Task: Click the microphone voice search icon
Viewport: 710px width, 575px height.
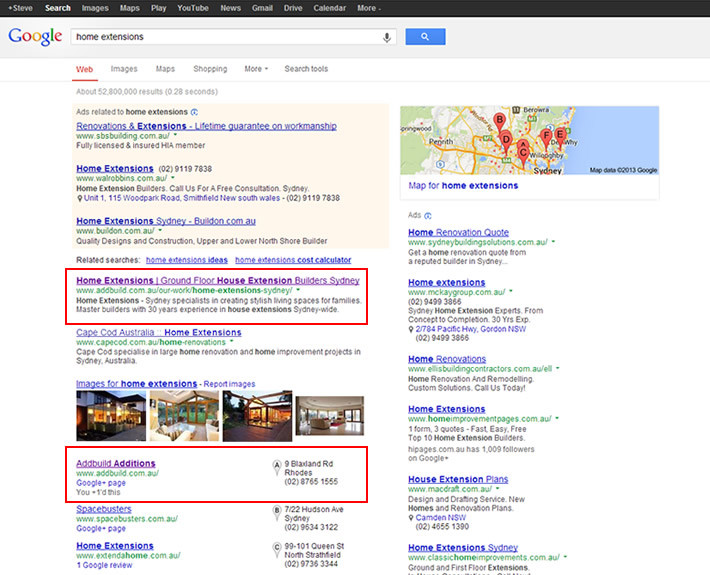Action: tap(387, 37)
